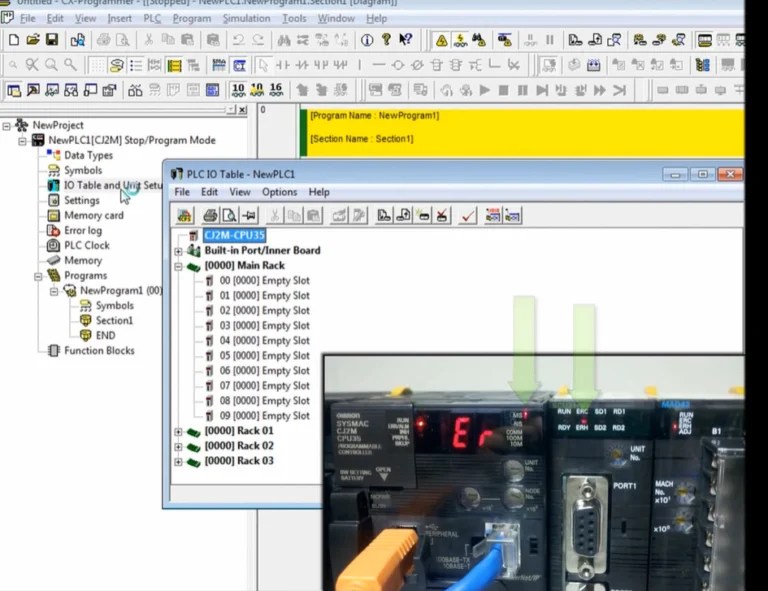The height and width of the screenshot is (591, 768).
Task: Click the first icon in IO Table toolbar
Action: pos(184,215)
